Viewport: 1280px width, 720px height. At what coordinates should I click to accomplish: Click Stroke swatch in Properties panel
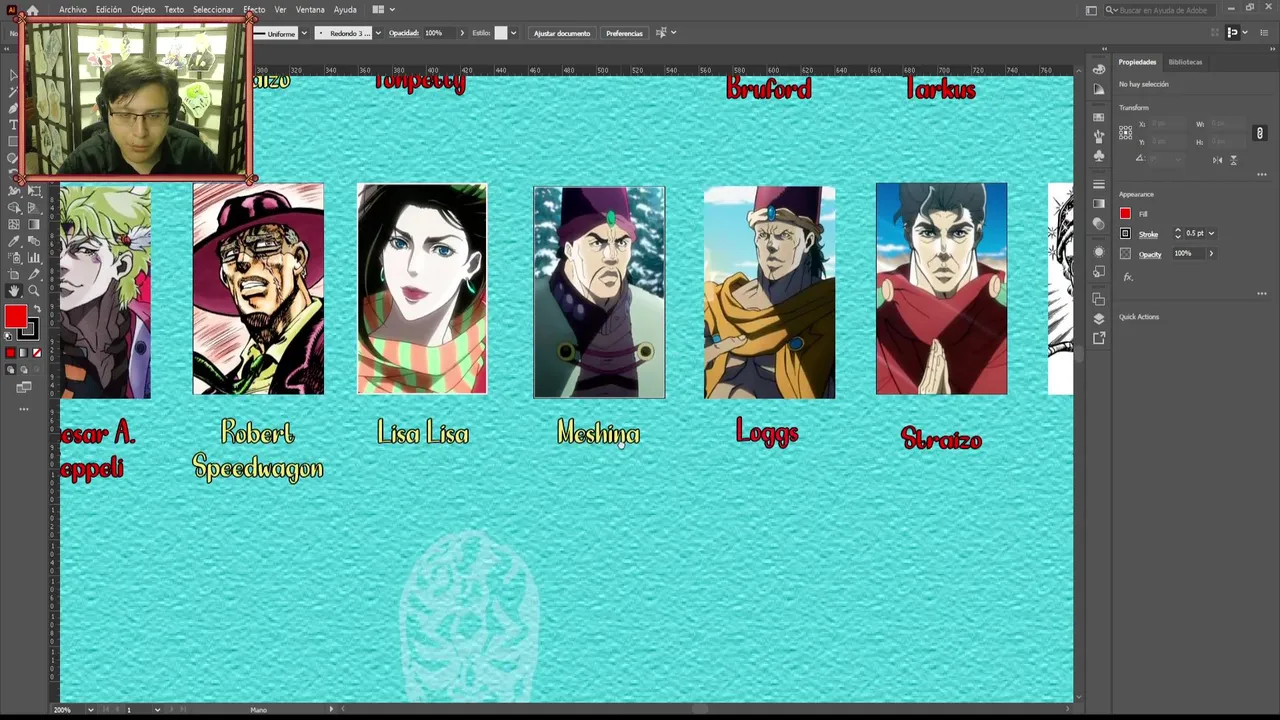(x=1125, y=233)
